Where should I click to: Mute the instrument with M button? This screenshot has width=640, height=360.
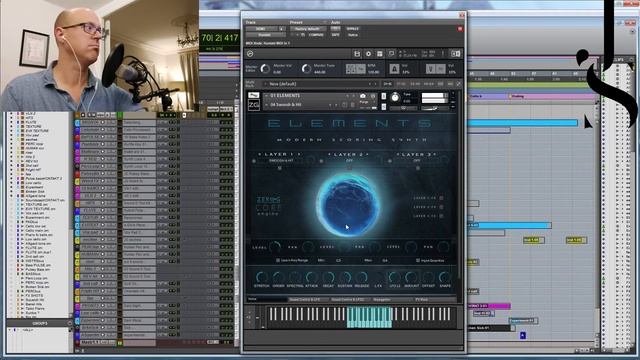[x=384, y=107]
